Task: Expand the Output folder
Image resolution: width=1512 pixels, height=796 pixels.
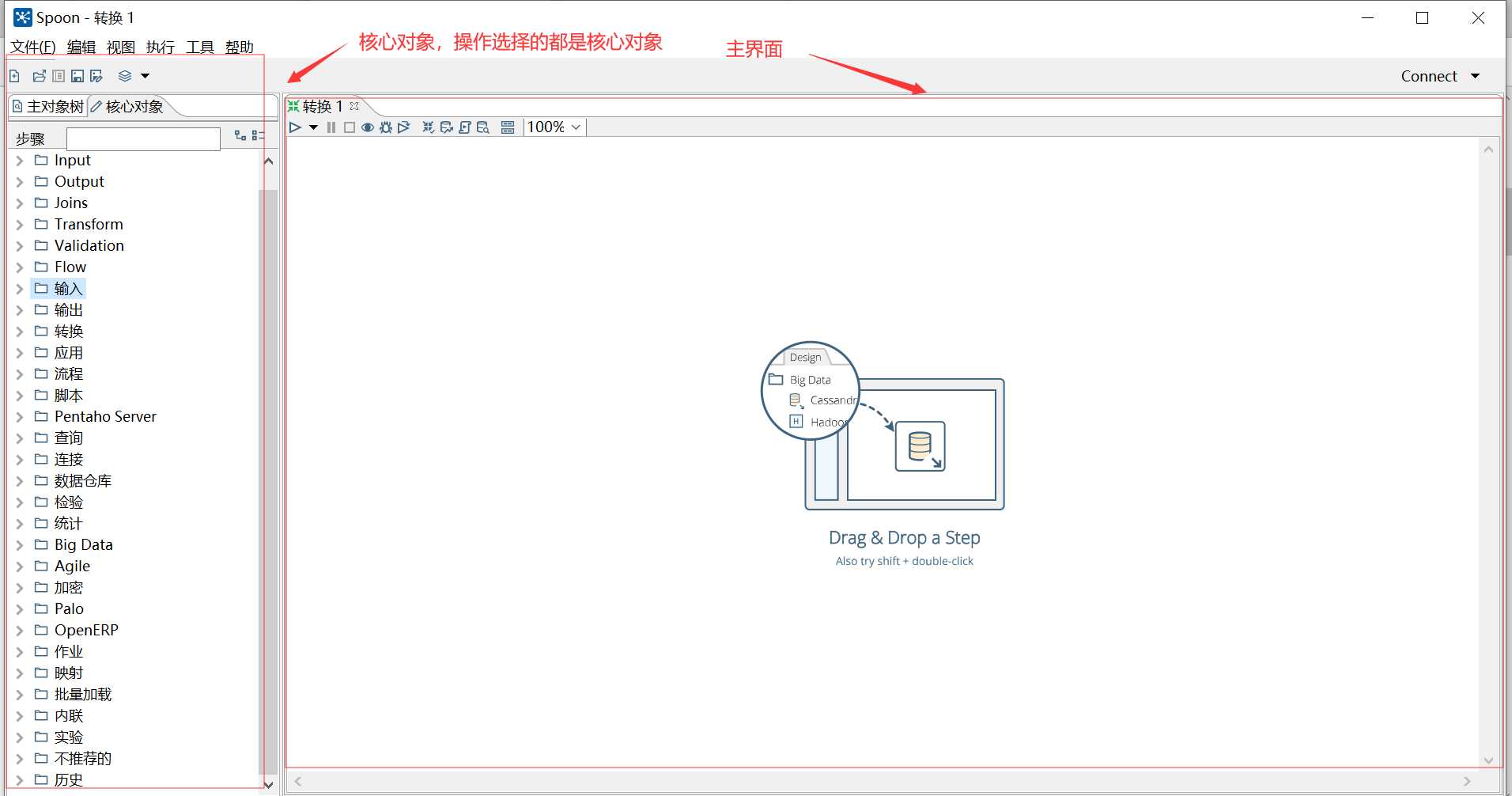Action: 20,182
